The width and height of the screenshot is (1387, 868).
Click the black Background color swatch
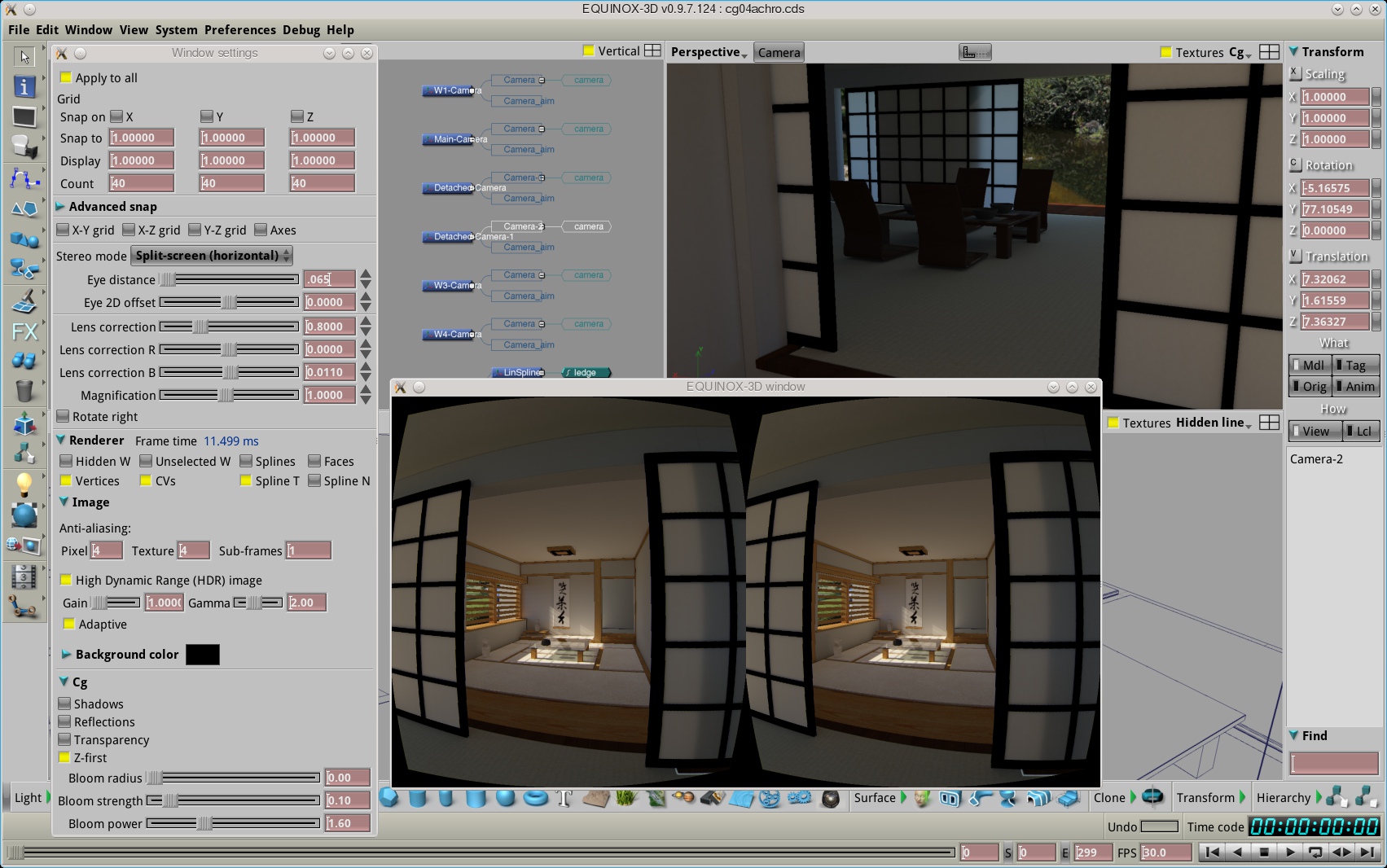pos(202,655)
